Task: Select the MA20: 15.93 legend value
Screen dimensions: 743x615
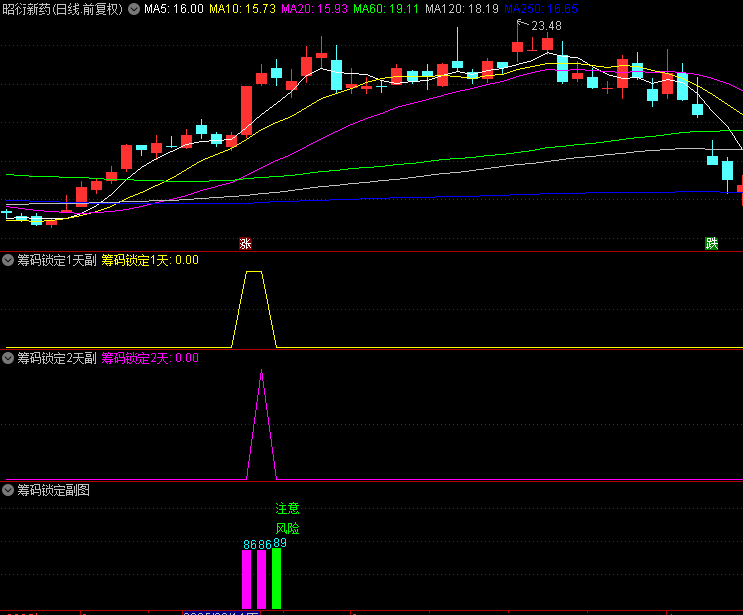Action: pos(314,9)
